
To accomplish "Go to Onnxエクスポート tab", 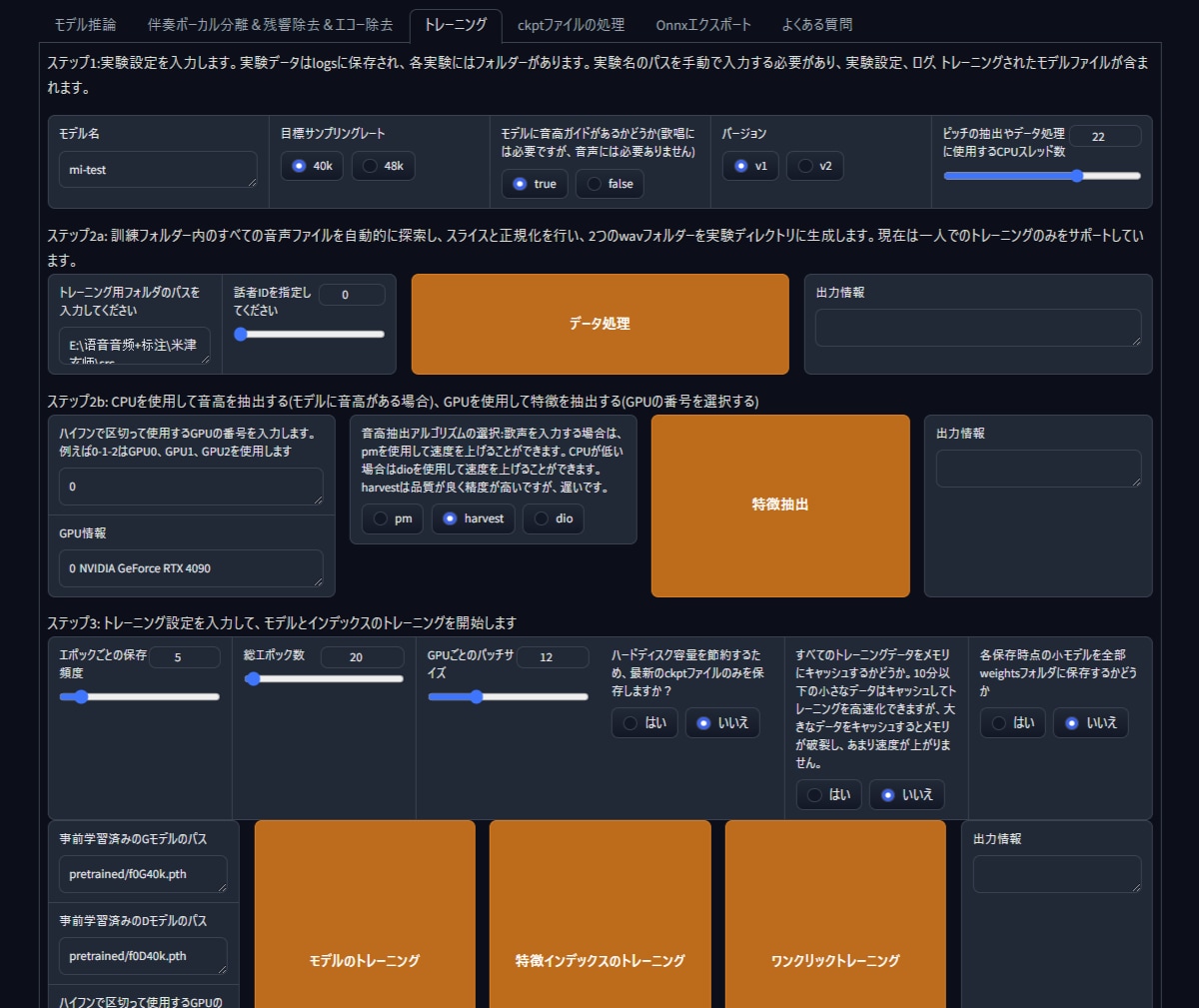I will click(703, 24).
